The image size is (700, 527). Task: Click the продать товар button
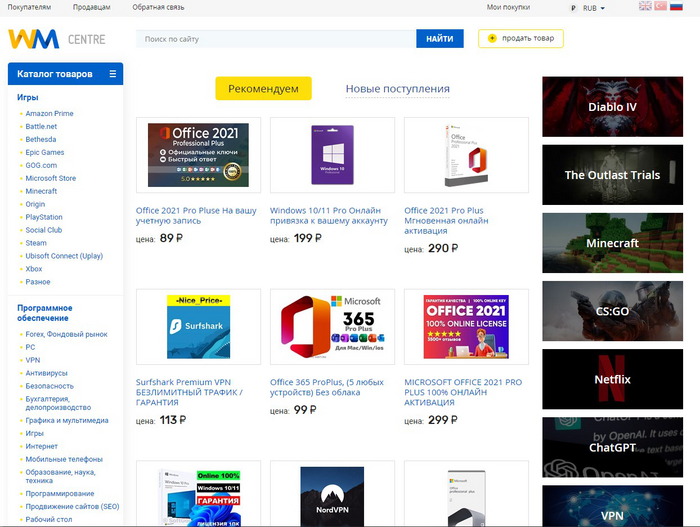coord(521,39)
